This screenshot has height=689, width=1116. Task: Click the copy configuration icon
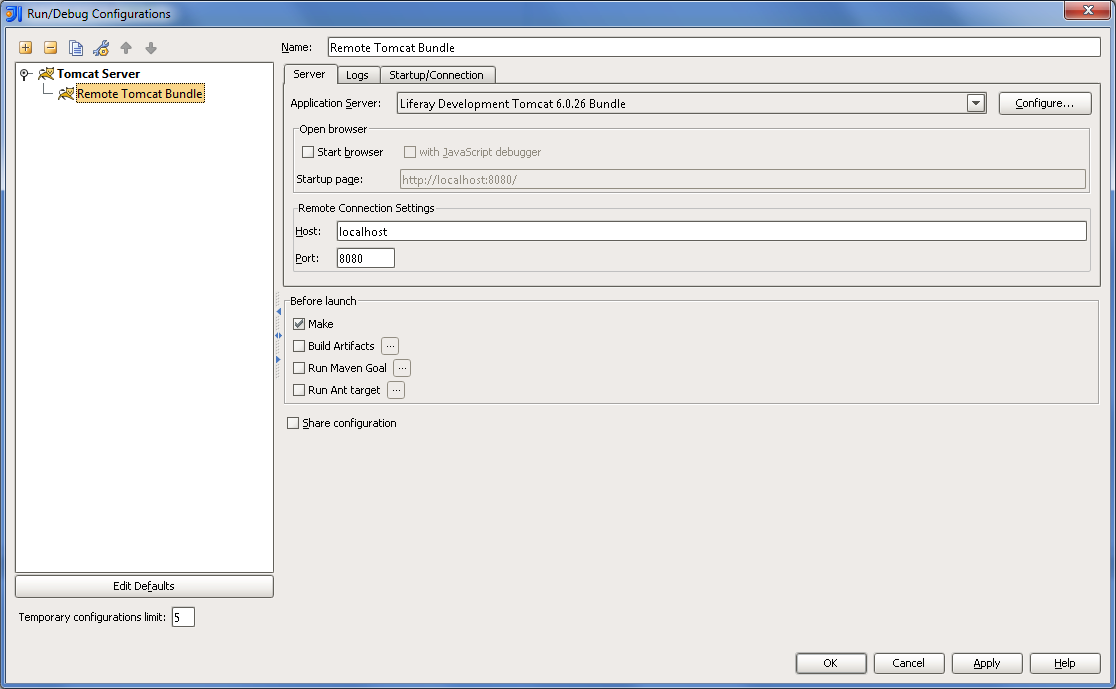(76, 48)
